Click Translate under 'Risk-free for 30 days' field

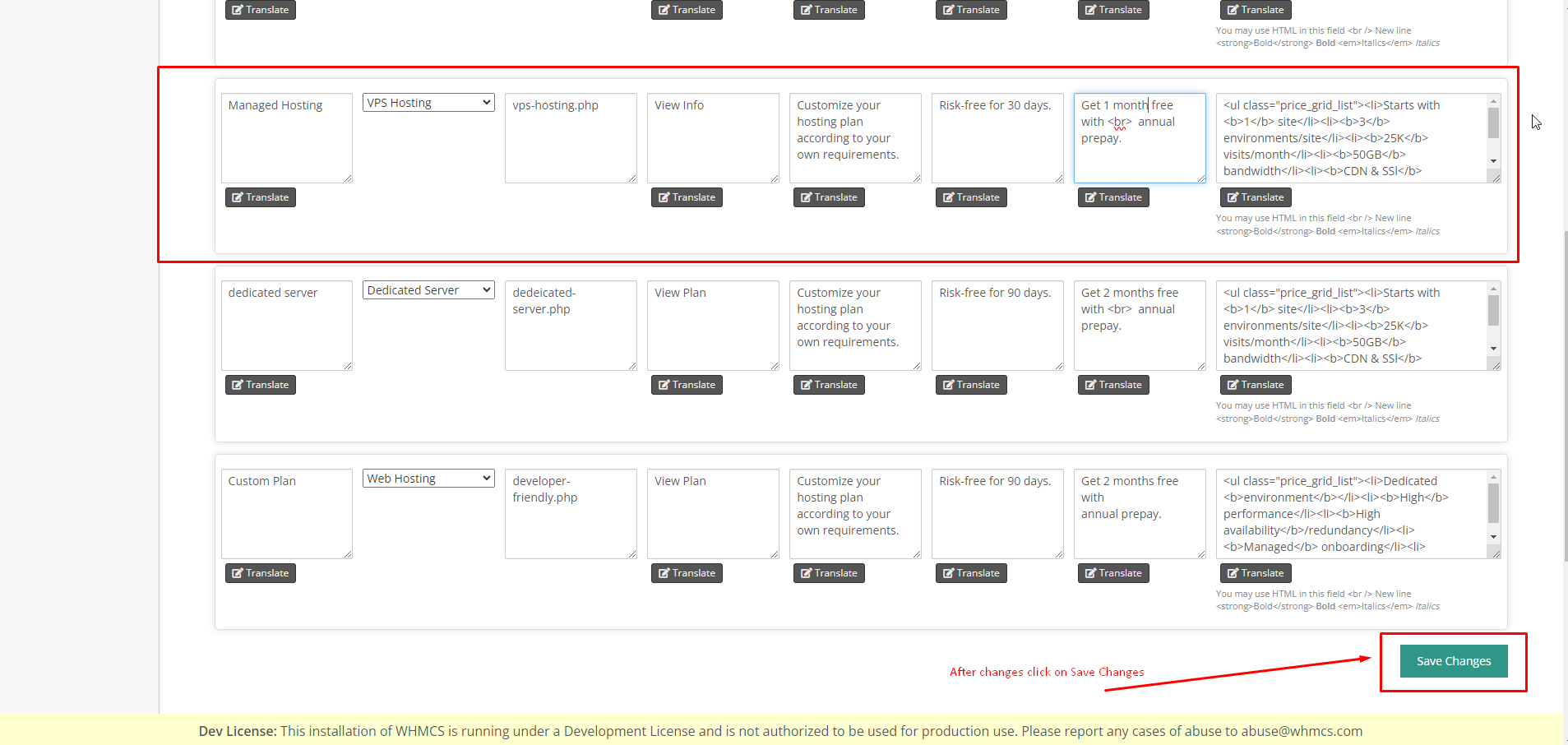[x=970, y=197]
